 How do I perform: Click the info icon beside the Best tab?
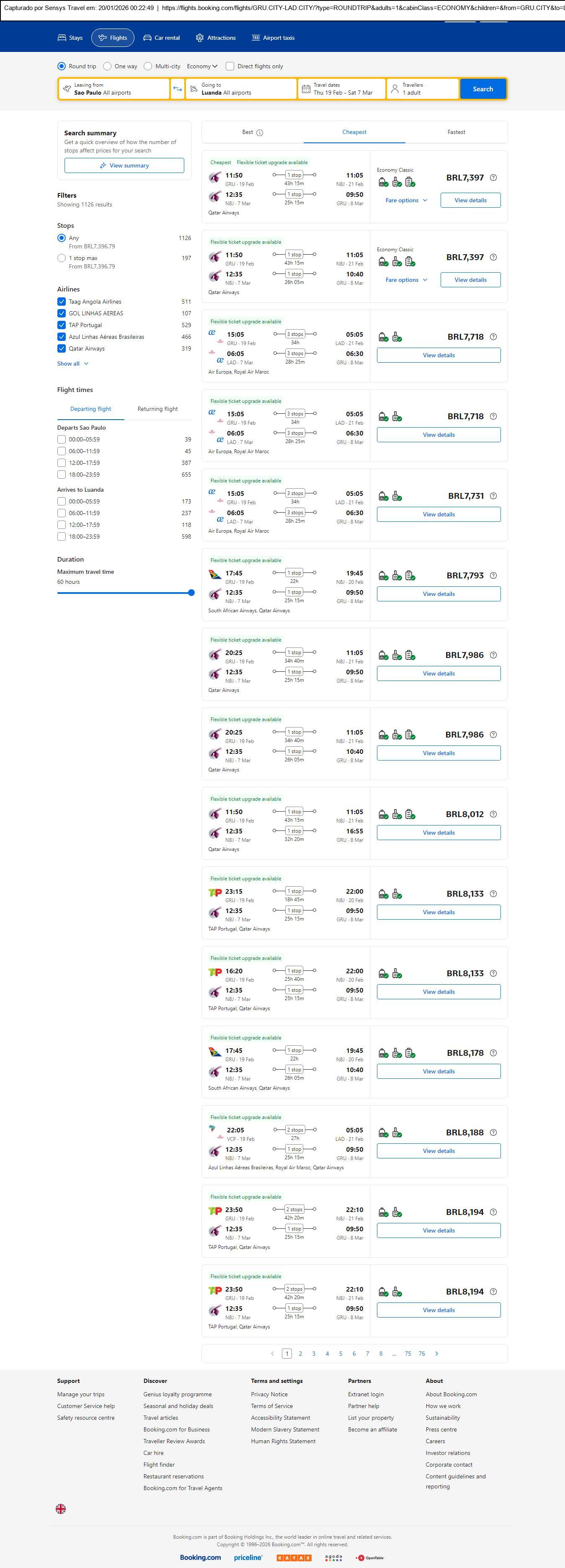point(260,133)
